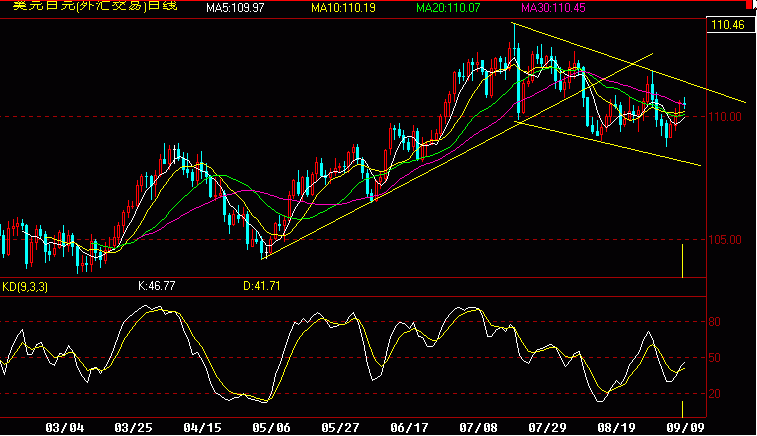Image resolution: width=757 pixels, height=436 pixels.
Task: Click the chart title in the top left
Action: [95, 6]
